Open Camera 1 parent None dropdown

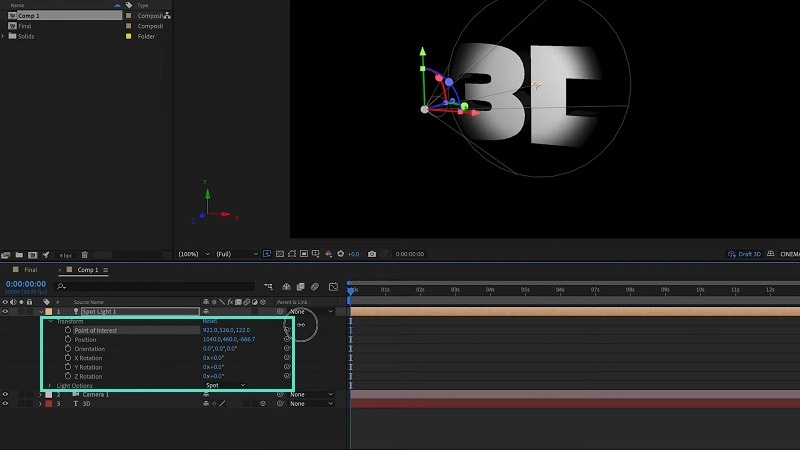(311, 394)
